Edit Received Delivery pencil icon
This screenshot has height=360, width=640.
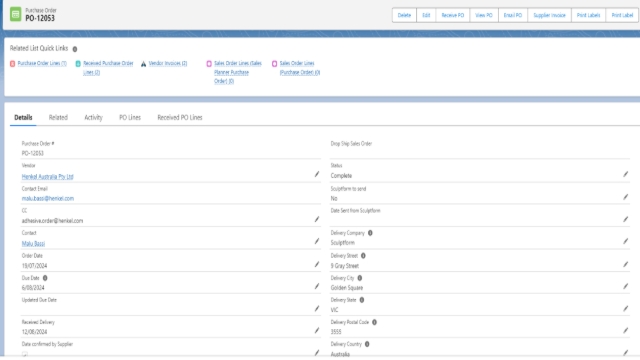click(317, 330)
